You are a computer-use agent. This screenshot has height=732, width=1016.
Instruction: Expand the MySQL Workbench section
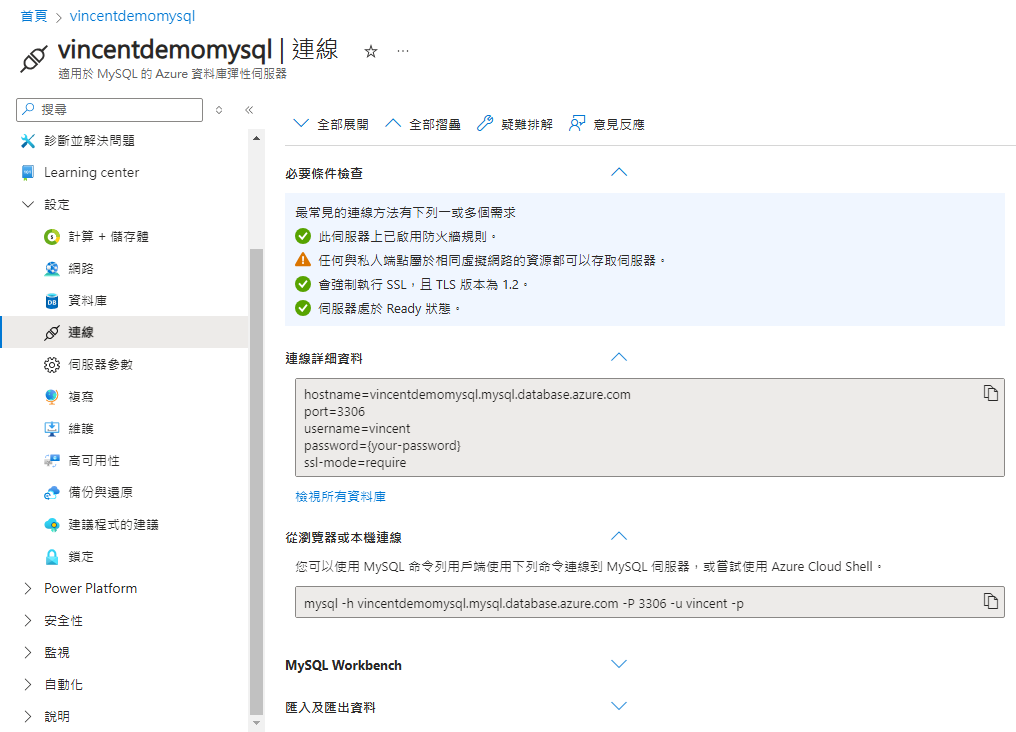[x=619, y=664]
